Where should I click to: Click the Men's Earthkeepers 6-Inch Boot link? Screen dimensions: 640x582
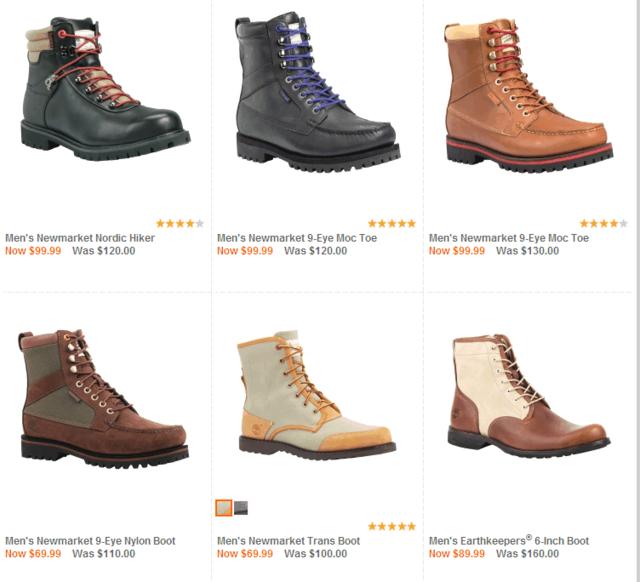click(509, 540)
